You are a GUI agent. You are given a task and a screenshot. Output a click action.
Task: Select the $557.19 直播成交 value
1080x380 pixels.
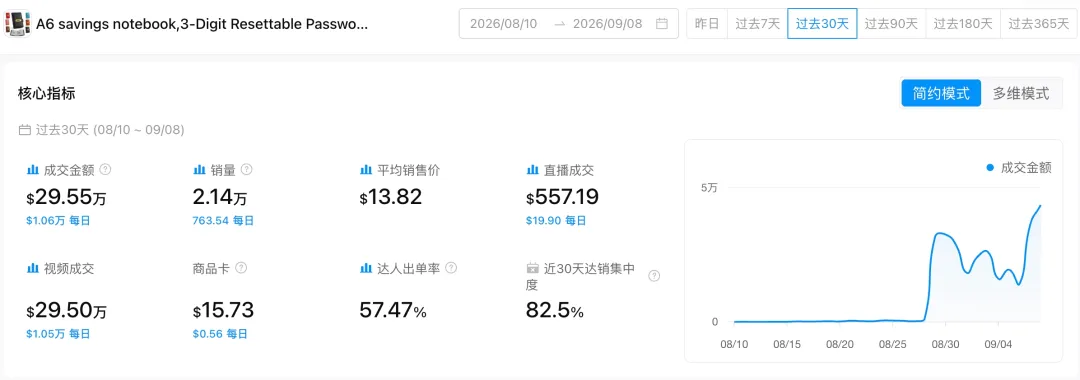[x=563, y=198]
